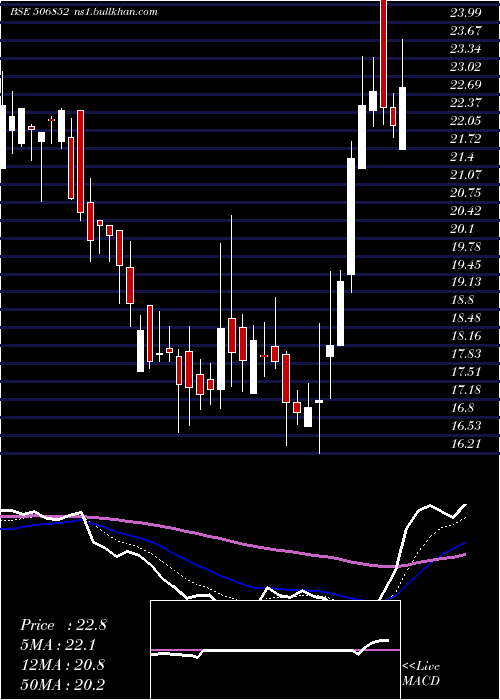500x700 pixels.
Task: Click the 16.8 price axis label
Action: click(462, 408)
